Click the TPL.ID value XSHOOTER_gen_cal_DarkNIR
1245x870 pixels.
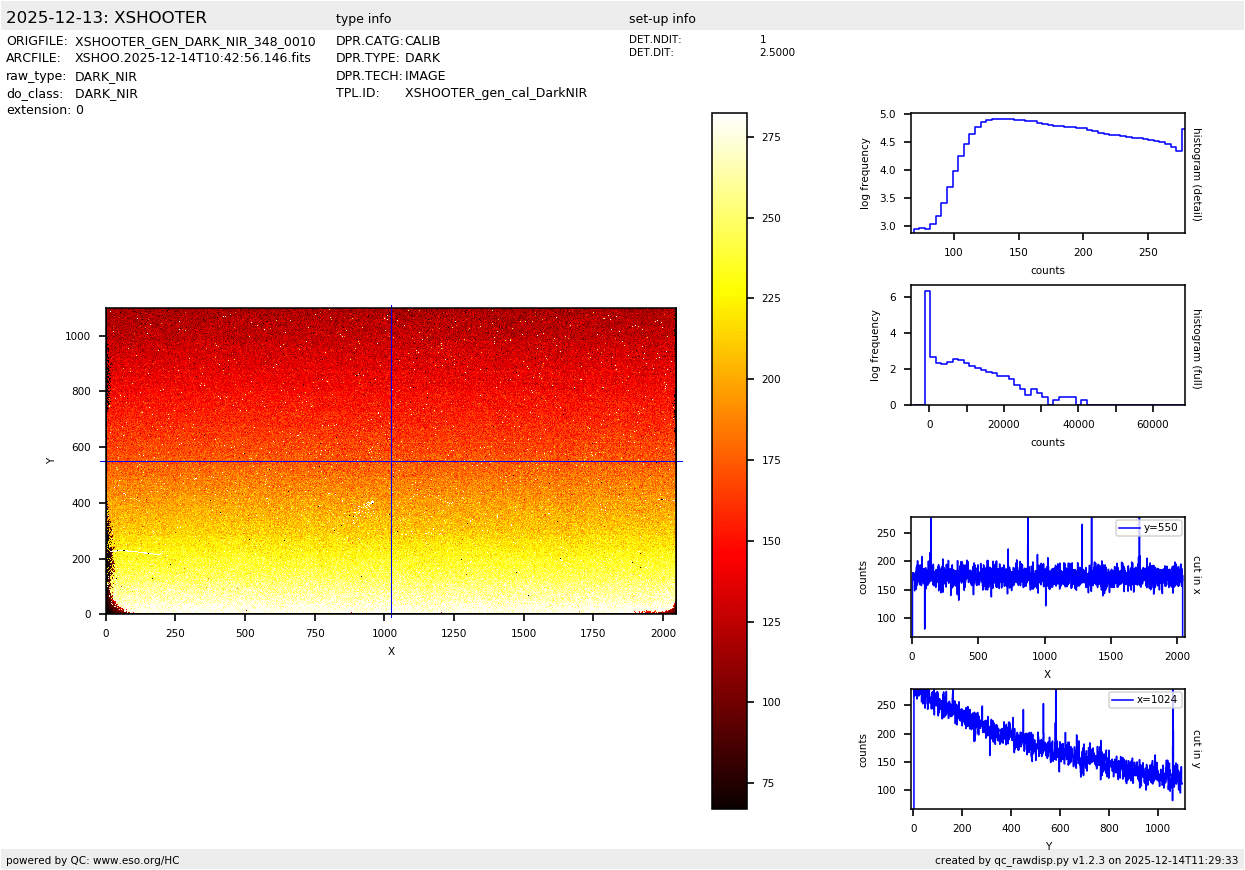click(x=495, y=93)
